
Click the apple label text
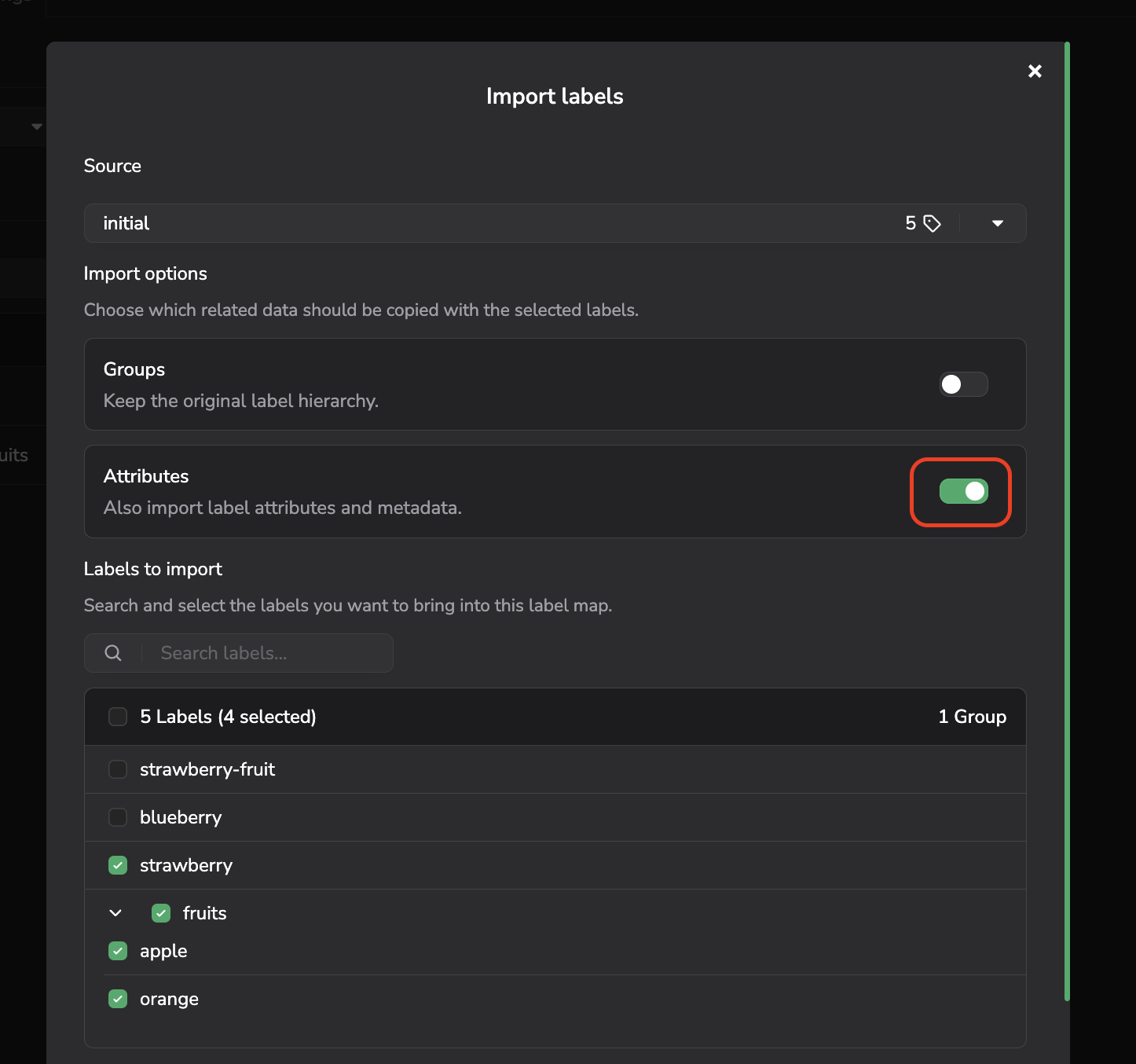(x=163, y=952)
